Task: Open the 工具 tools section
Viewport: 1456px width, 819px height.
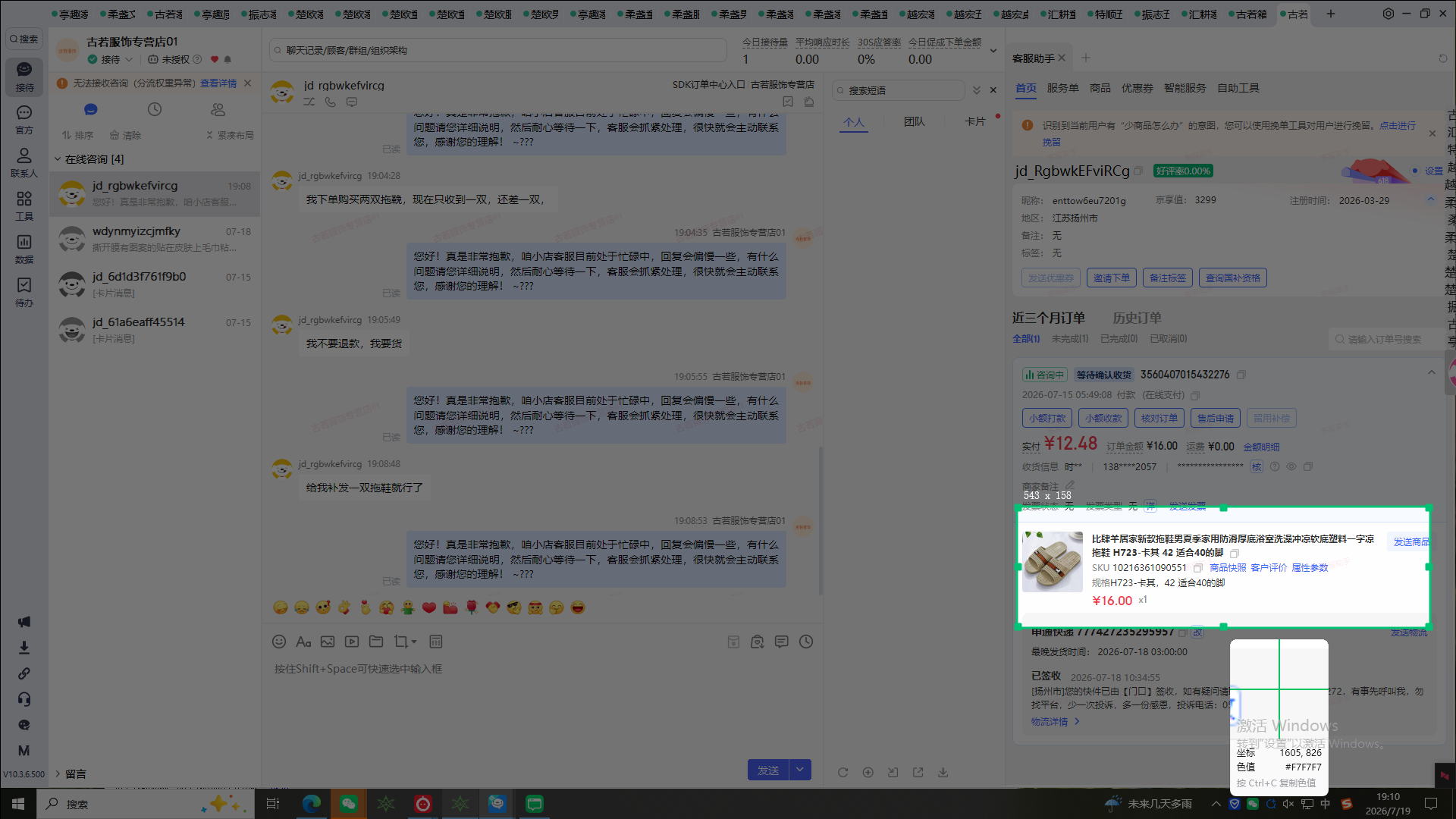Action: pyautogui.click(x=24, y=206)
